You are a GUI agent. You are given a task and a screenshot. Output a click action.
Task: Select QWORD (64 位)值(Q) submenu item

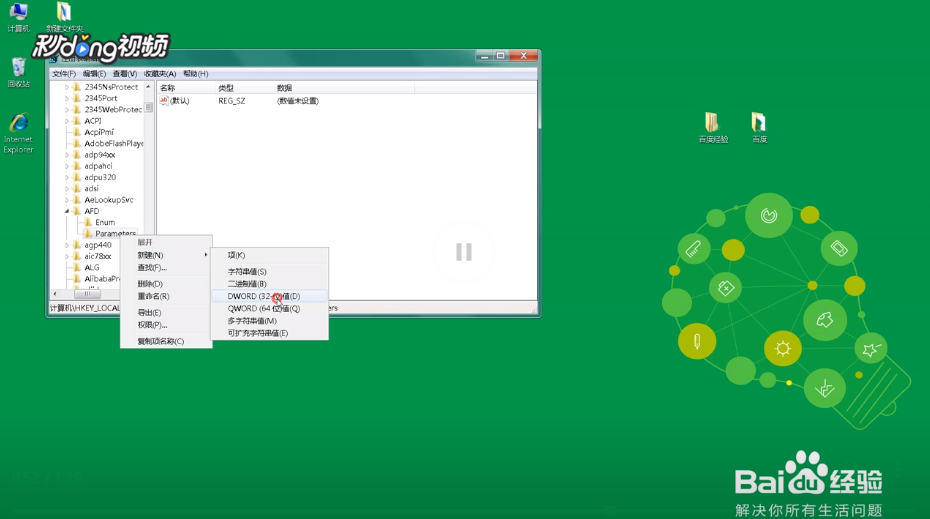pos(269,308)
